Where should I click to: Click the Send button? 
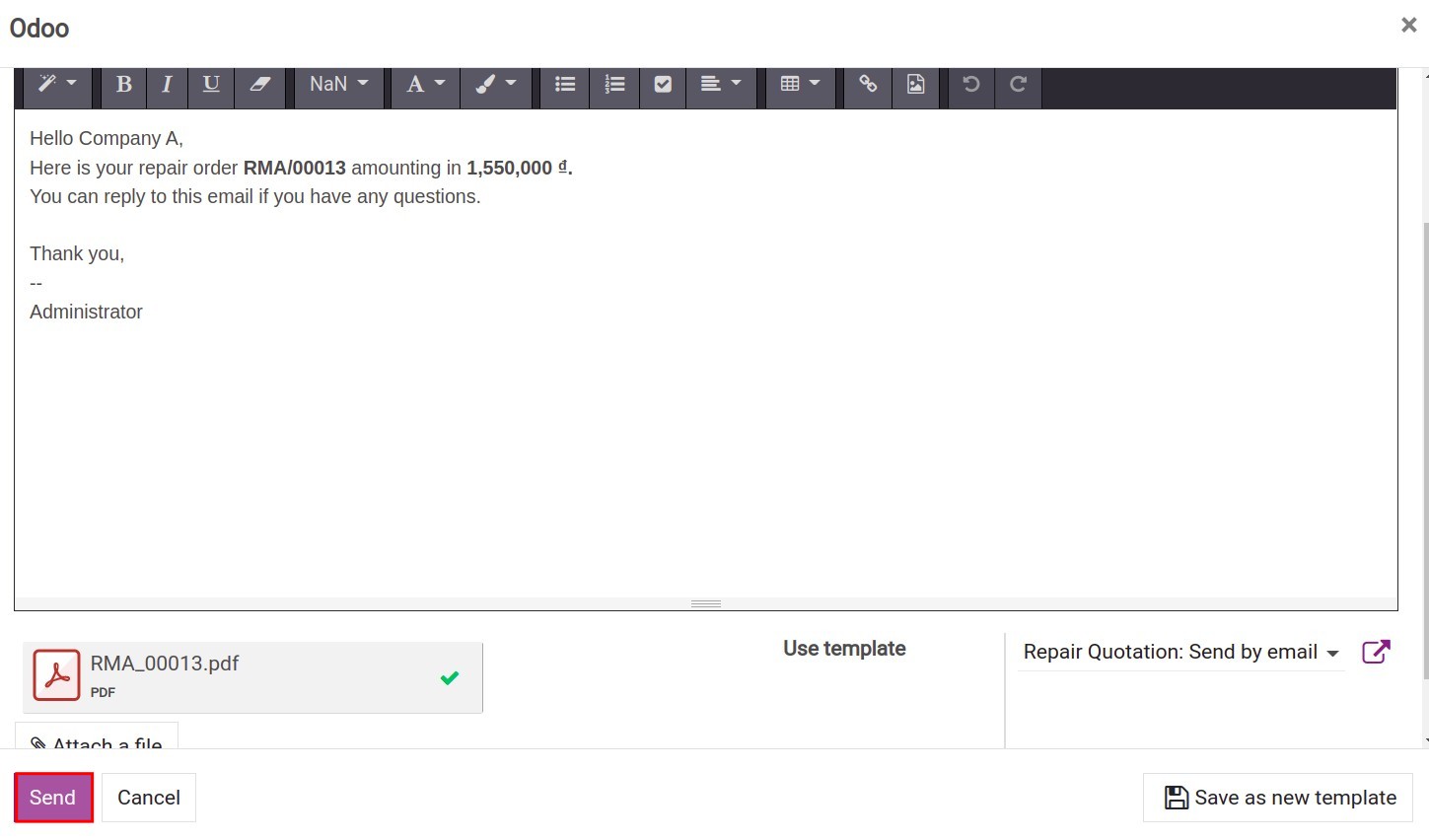coord(53,798)
